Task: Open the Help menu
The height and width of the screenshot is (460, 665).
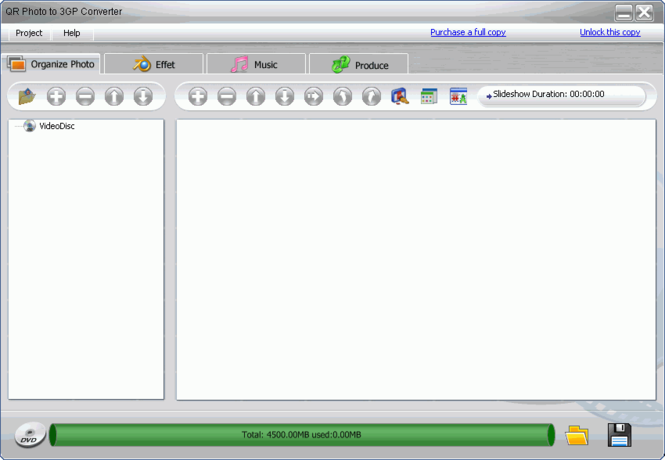Action: 72,33
